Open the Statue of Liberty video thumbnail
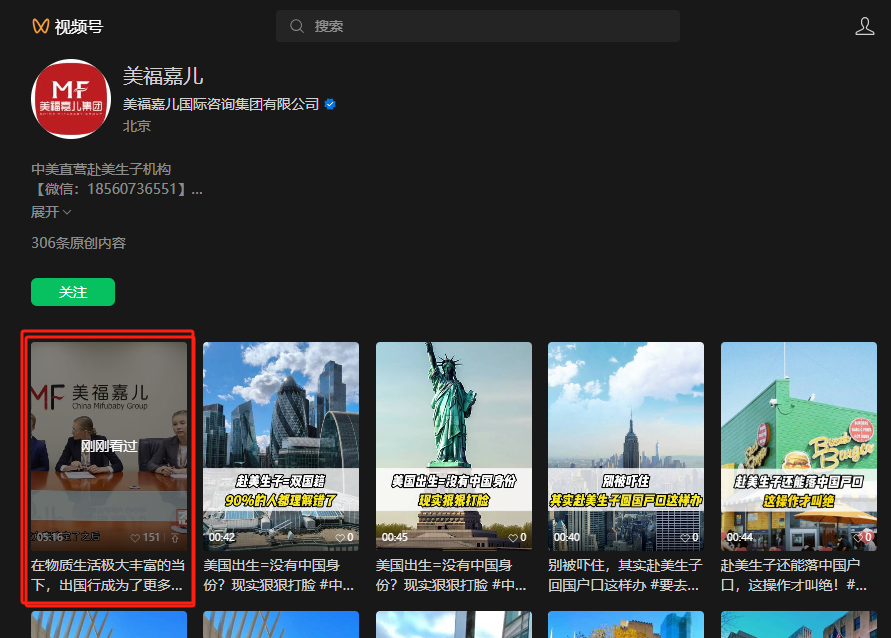 [x=454, y=447]
